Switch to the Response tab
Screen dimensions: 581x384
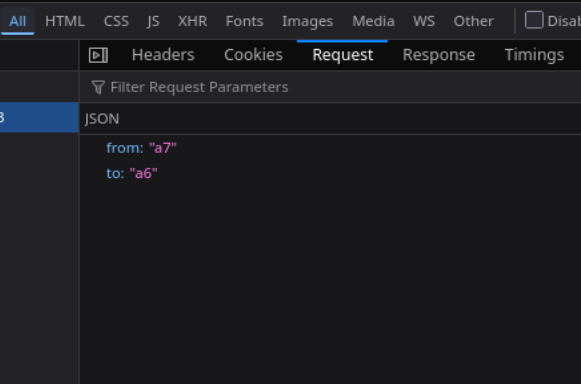(439, 55)
